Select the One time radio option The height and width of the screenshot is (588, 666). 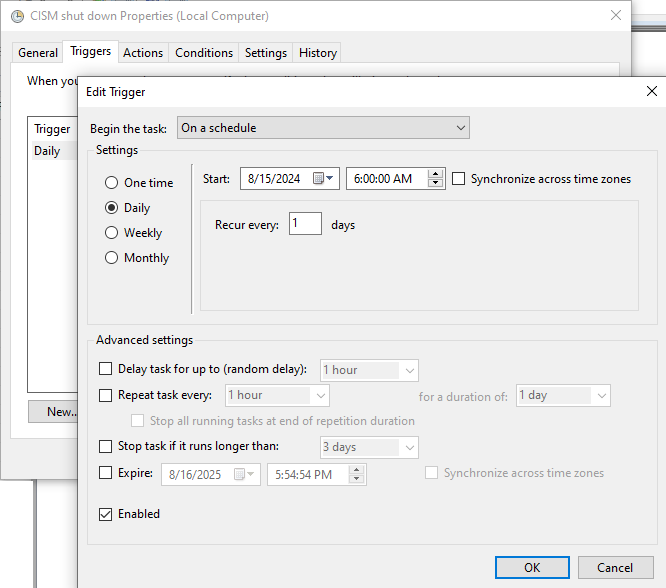click(x=112, y=183)
